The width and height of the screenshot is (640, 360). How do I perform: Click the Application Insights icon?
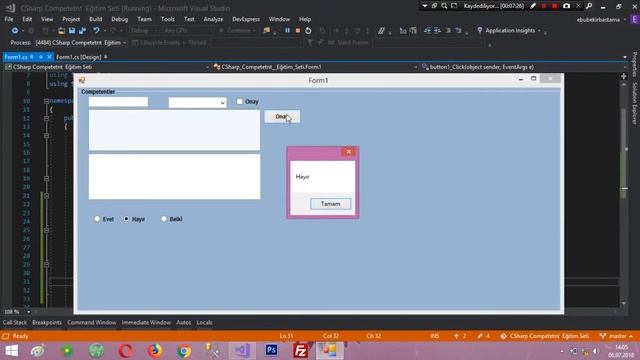(x=480, y=30)
